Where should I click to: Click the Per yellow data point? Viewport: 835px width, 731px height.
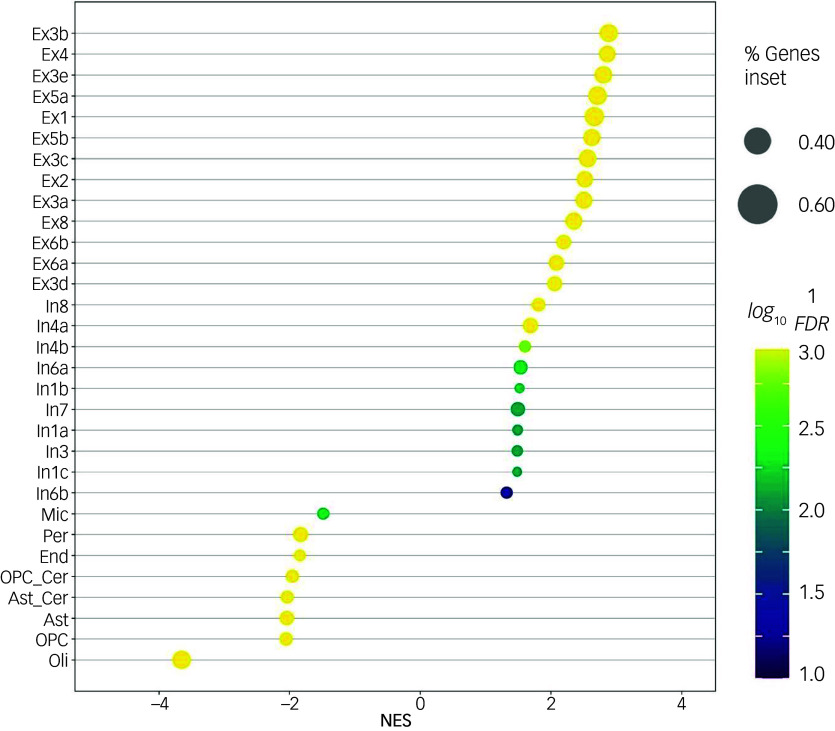300,535
